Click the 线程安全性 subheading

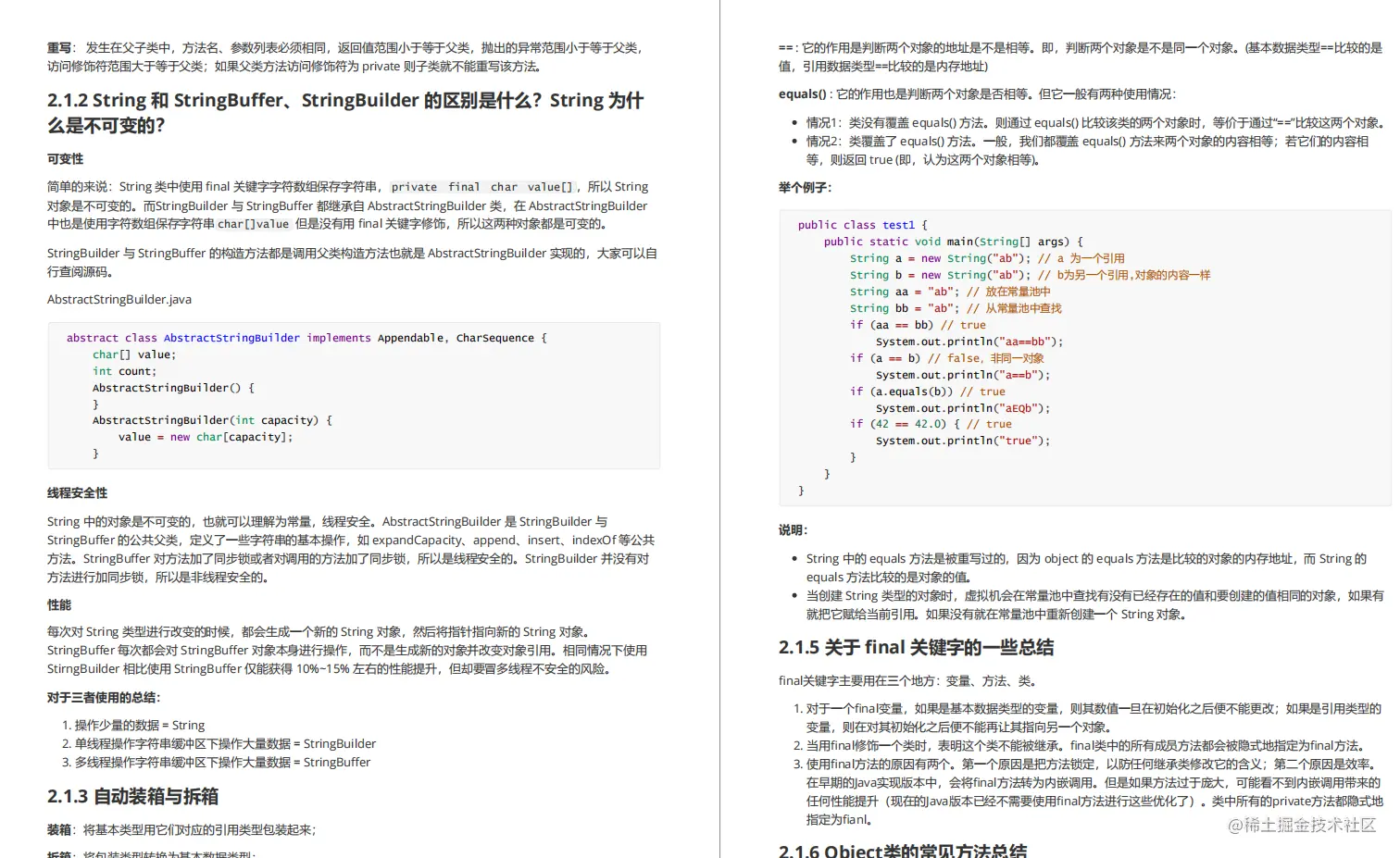click(77, 493)
